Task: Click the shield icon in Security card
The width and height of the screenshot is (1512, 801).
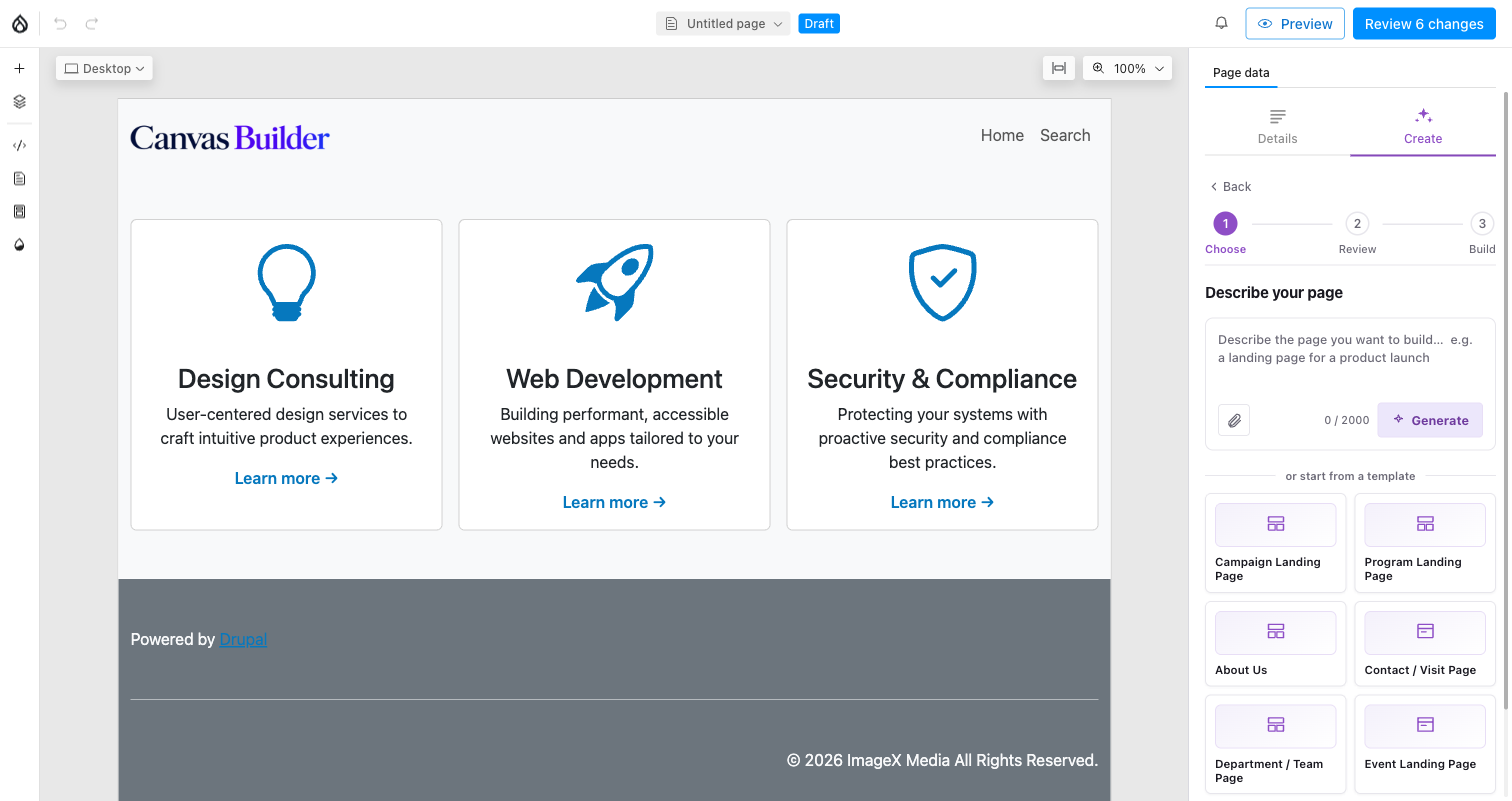Action: 942,283
